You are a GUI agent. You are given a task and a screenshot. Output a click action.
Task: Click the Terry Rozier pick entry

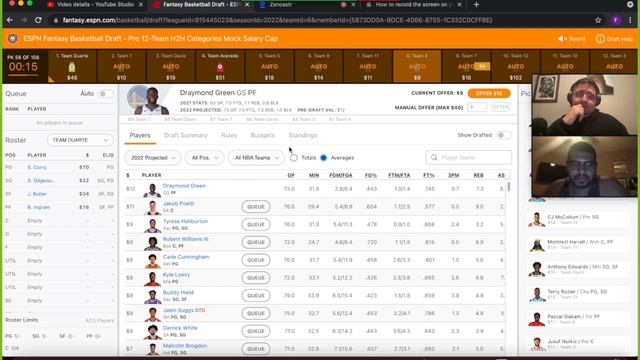pyautogui.click(x=578, y=294)
